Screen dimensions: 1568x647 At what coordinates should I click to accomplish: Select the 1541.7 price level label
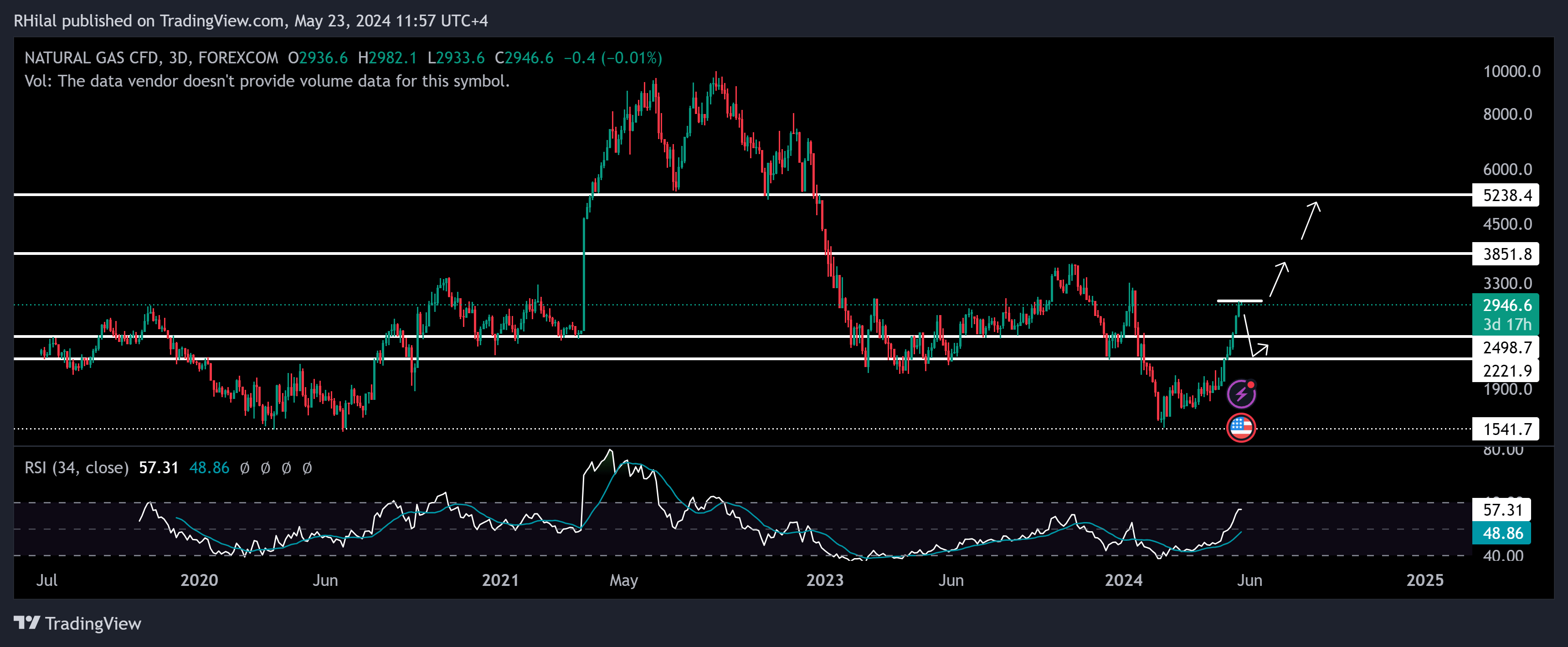[x=1505, y=429]
